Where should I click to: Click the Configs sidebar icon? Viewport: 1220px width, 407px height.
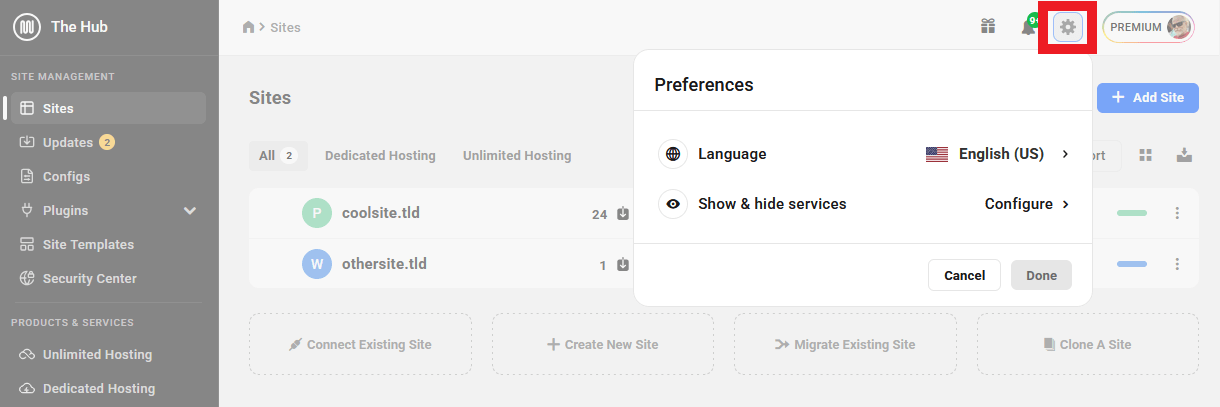[x=27, y=176]
